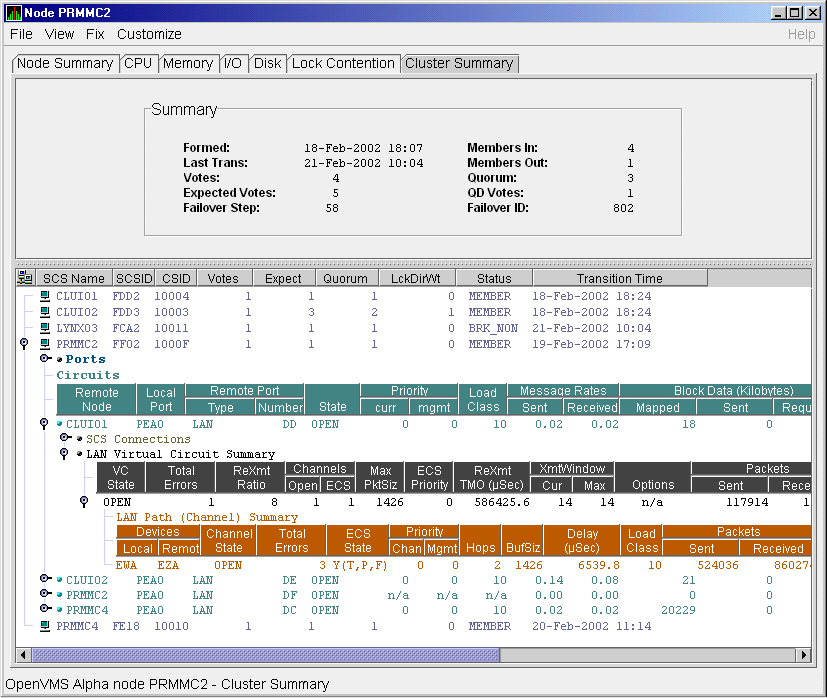The height and width of the screenshot is (698, 827).
Task: Click the SCS Name column header
Action: click(74, 278)
